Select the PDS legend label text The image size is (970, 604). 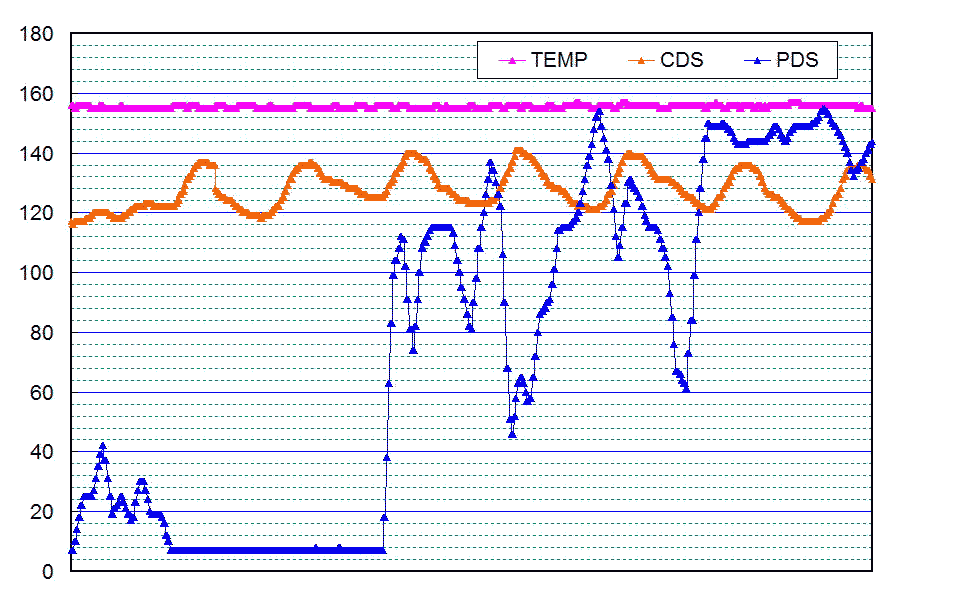[x=797, y=61]
